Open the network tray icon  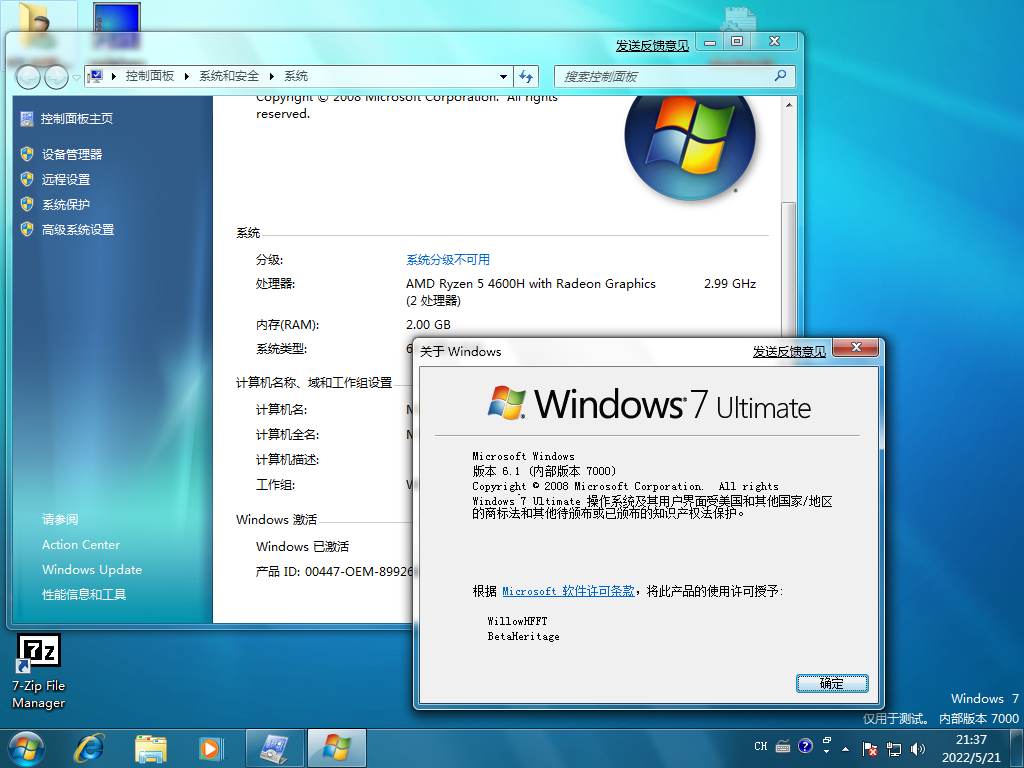(x=894, y=749)
